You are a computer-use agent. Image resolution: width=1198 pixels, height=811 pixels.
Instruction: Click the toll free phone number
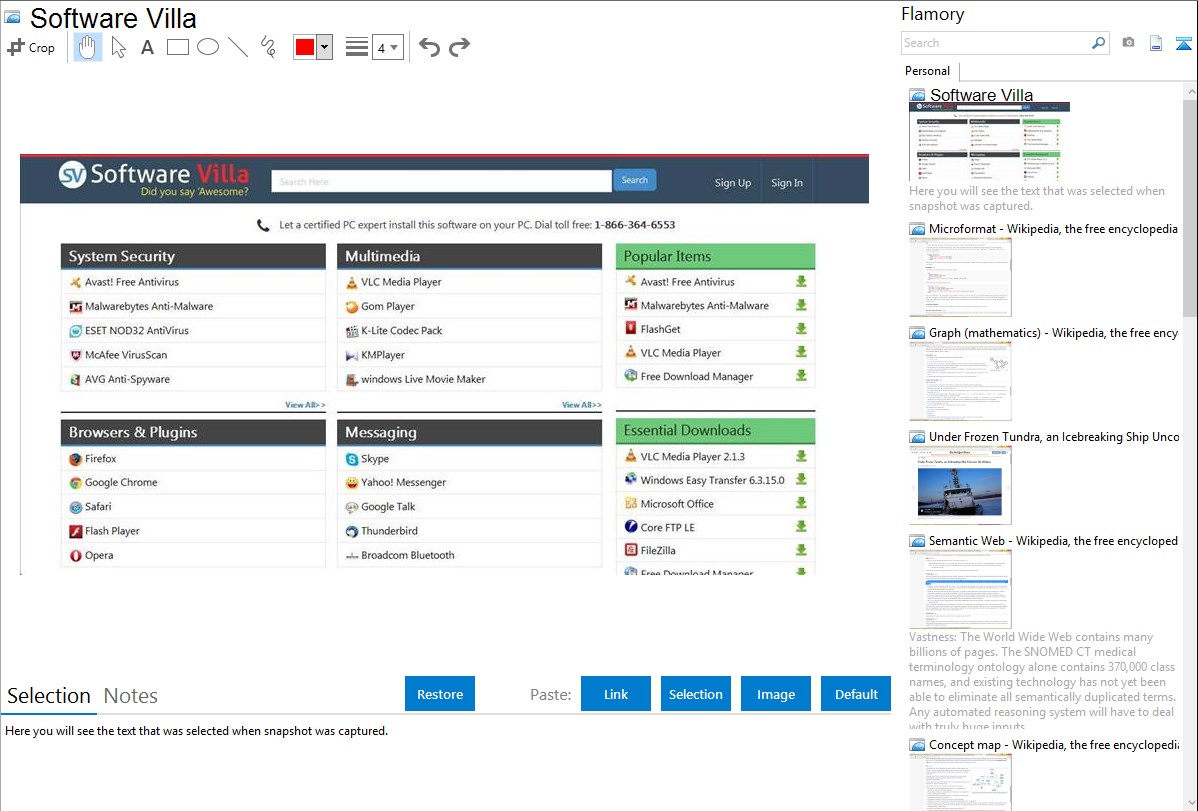coord(635,225)
